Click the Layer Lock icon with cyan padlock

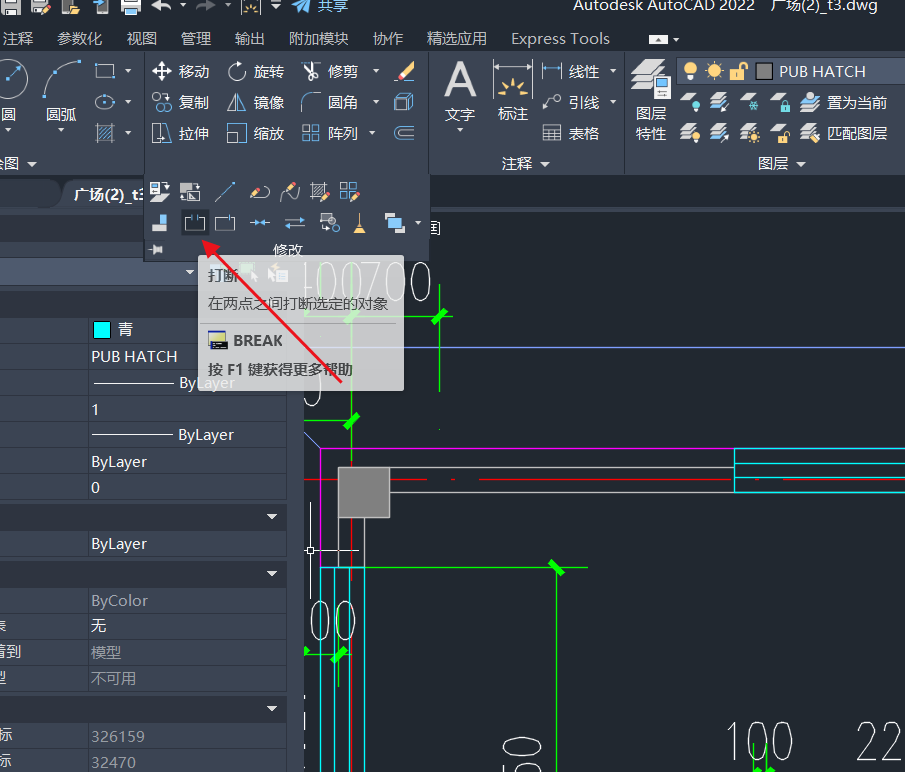point(780,103)
